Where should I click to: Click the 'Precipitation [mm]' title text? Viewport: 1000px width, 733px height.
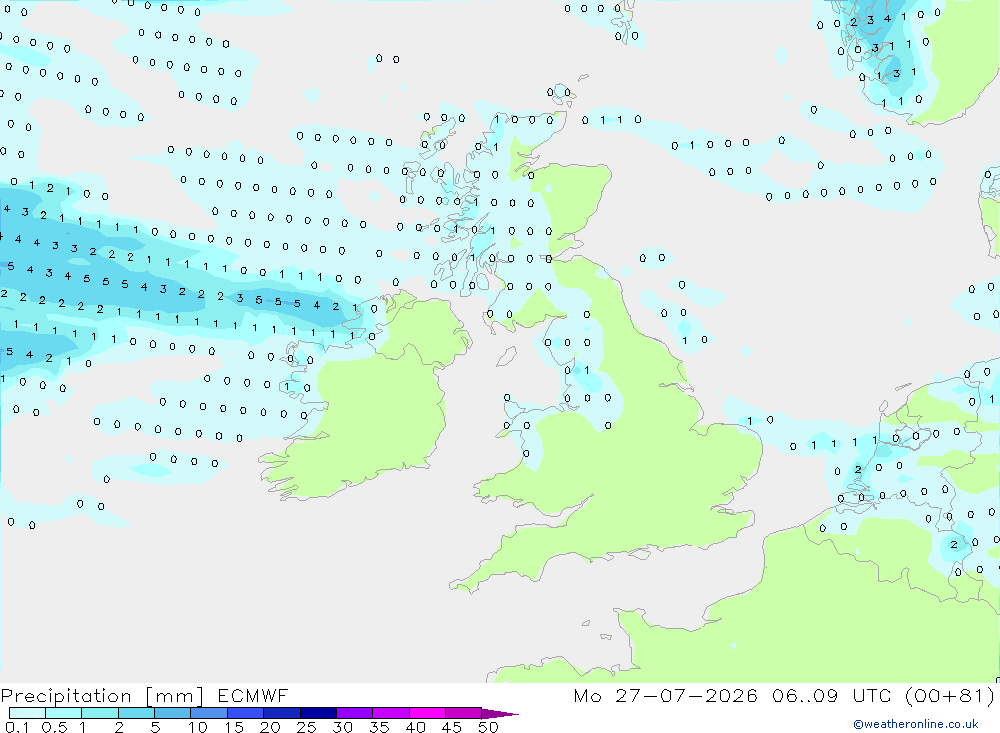pyautogui.click(x=102, y=696)
